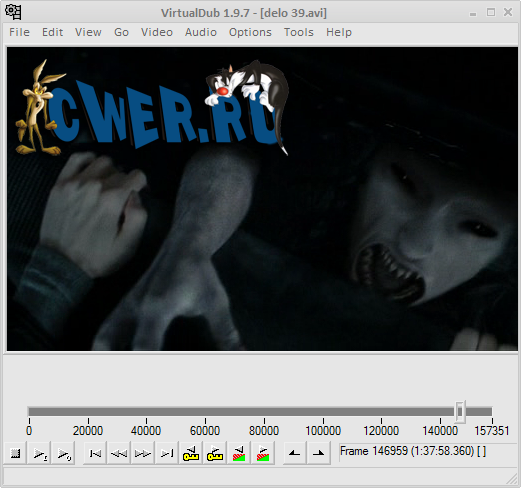Step backward one frame
Image resolution: width=521 pixels, height=488 pixels.
119,453
